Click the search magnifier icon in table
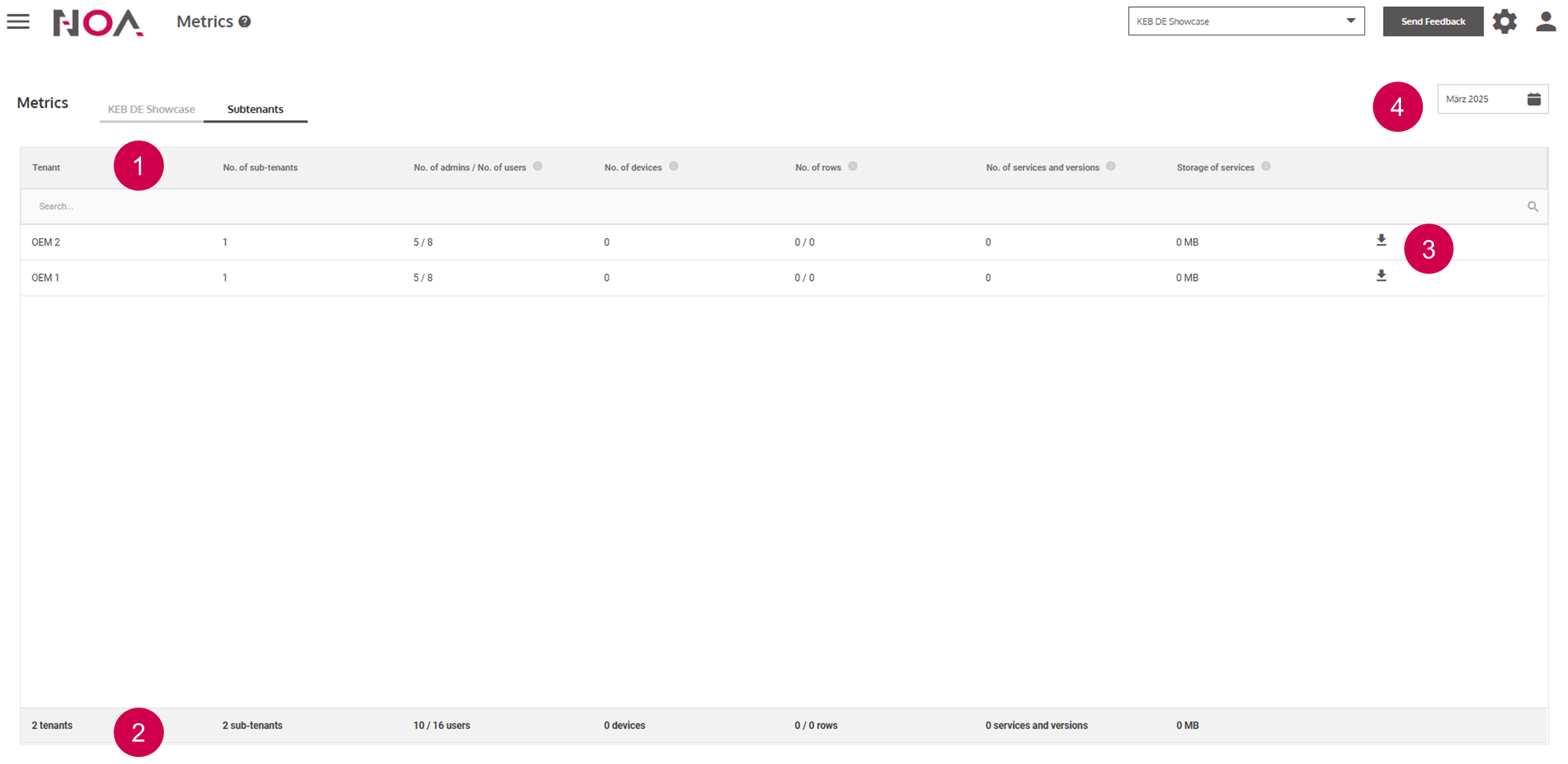 pos(1532,207)
